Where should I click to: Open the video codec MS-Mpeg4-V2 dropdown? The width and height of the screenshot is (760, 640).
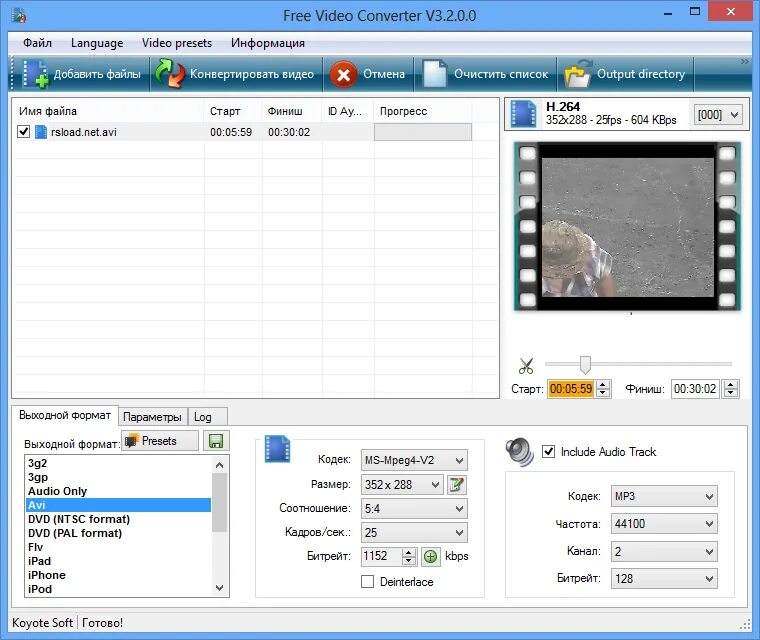414,460
